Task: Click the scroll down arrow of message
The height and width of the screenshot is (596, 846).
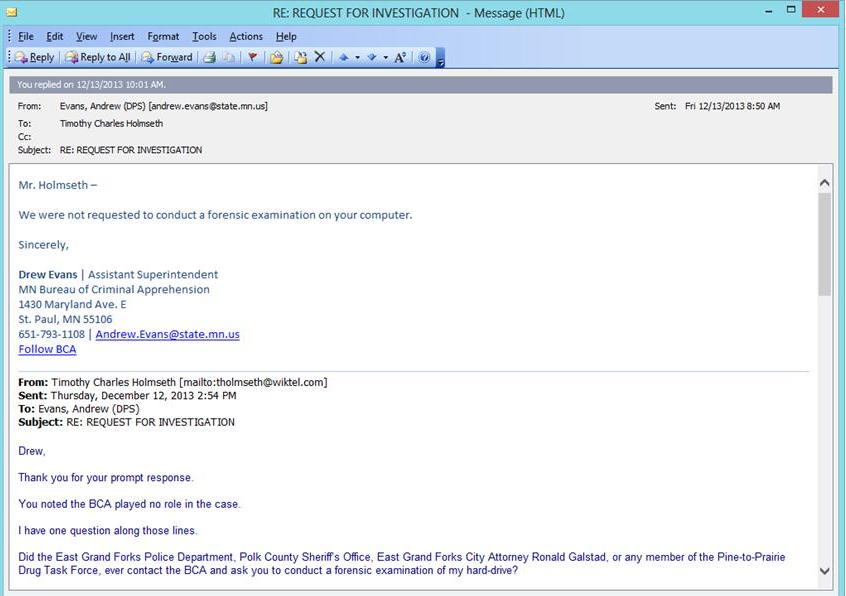Action: (x=824, y=571)
